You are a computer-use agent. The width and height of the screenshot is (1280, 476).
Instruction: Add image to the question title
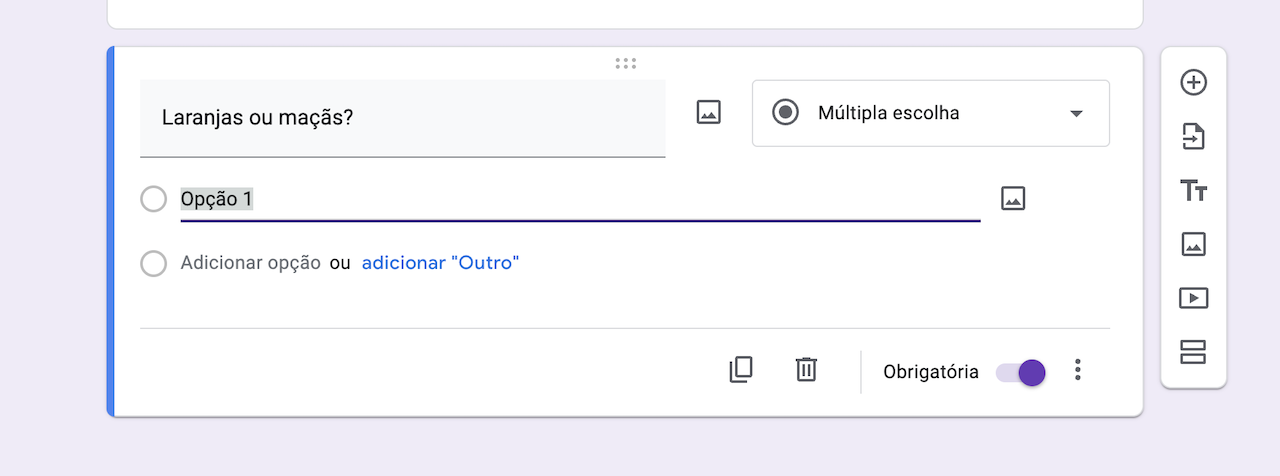point(708,112)
